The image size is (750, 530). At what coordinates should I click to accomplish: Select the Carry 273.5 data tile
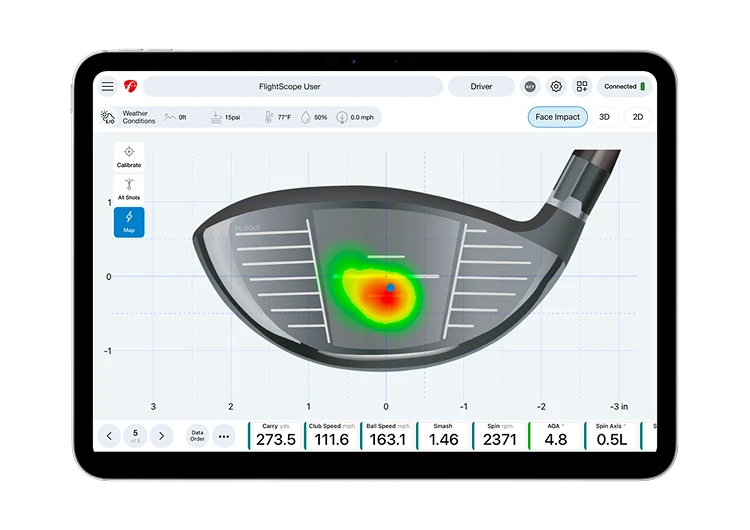276,436
